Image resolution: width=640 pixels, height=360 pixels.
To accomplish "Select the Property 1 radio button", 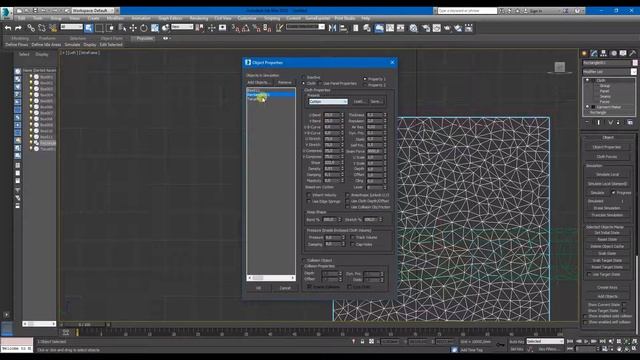I will [365, 79].
